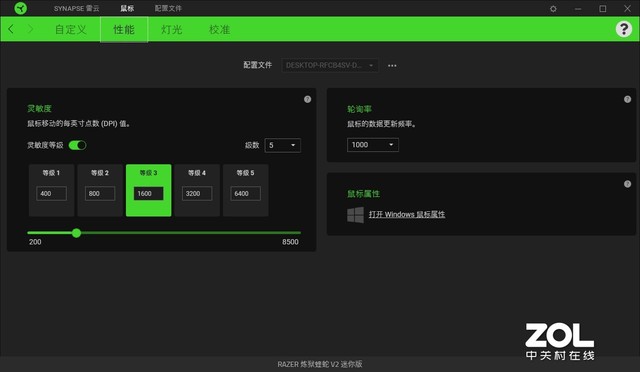640x372 pixels.
Task: Click the DPI description text under 灵敏度
Action: click(79, 124)
